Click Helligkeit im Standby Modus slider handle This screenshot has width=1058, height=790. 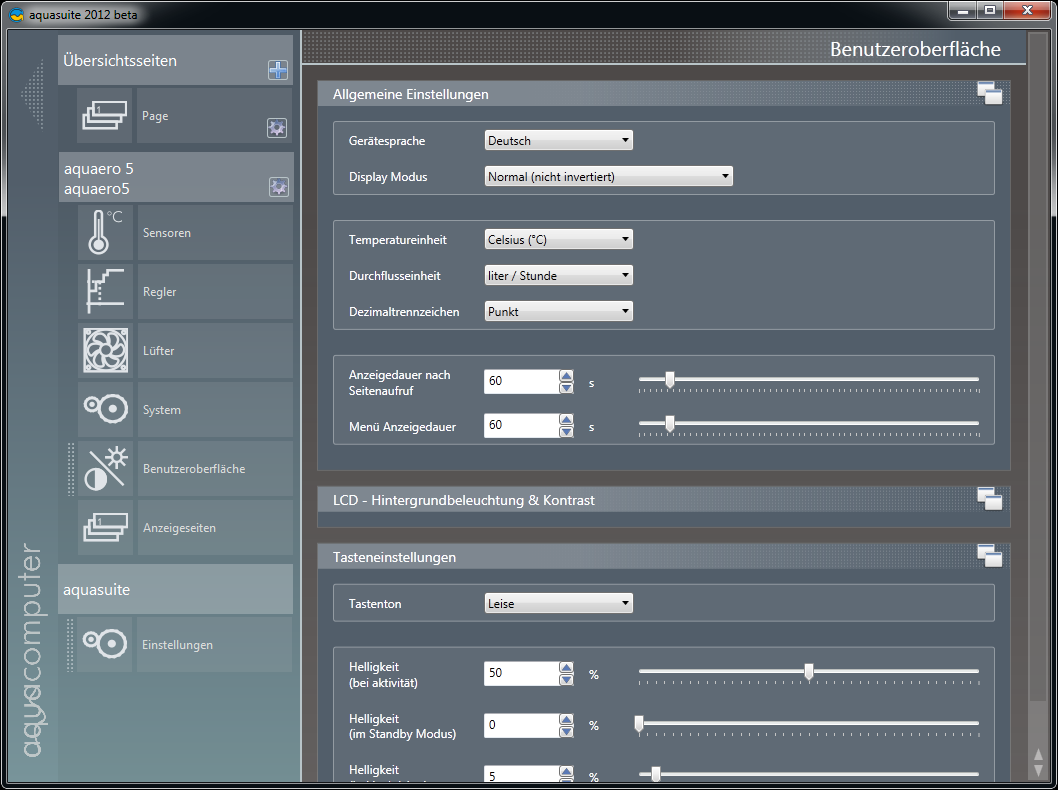pyautogui.click(x=639, y=723)
